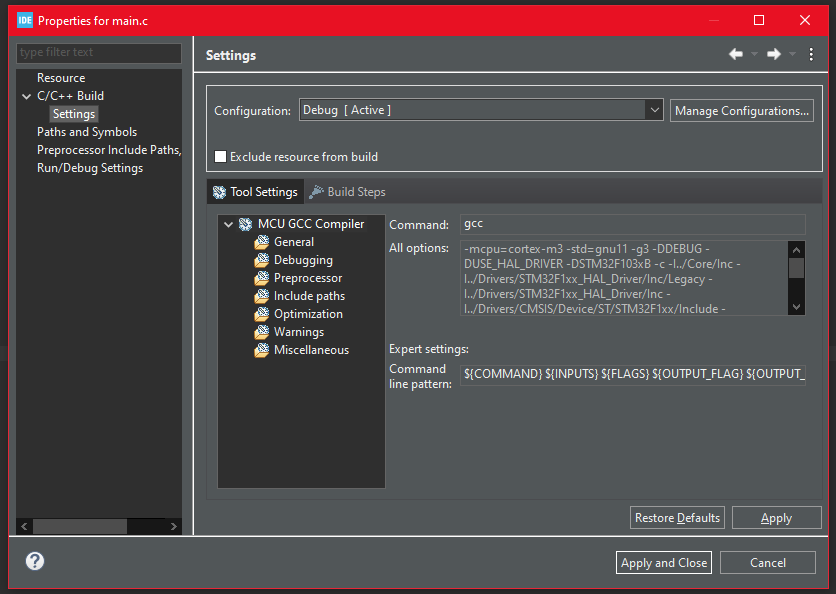This screenshot has height=594, width=836.
Task: Click the General folder icon
Action: [262, 242]
